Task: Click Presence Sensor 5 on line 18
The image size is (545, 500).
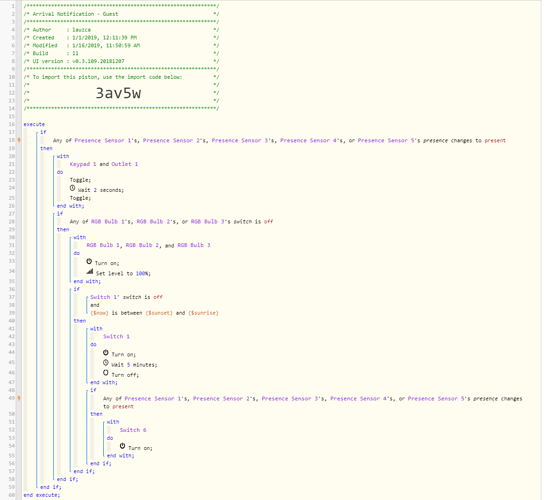Action: [386, 140]
